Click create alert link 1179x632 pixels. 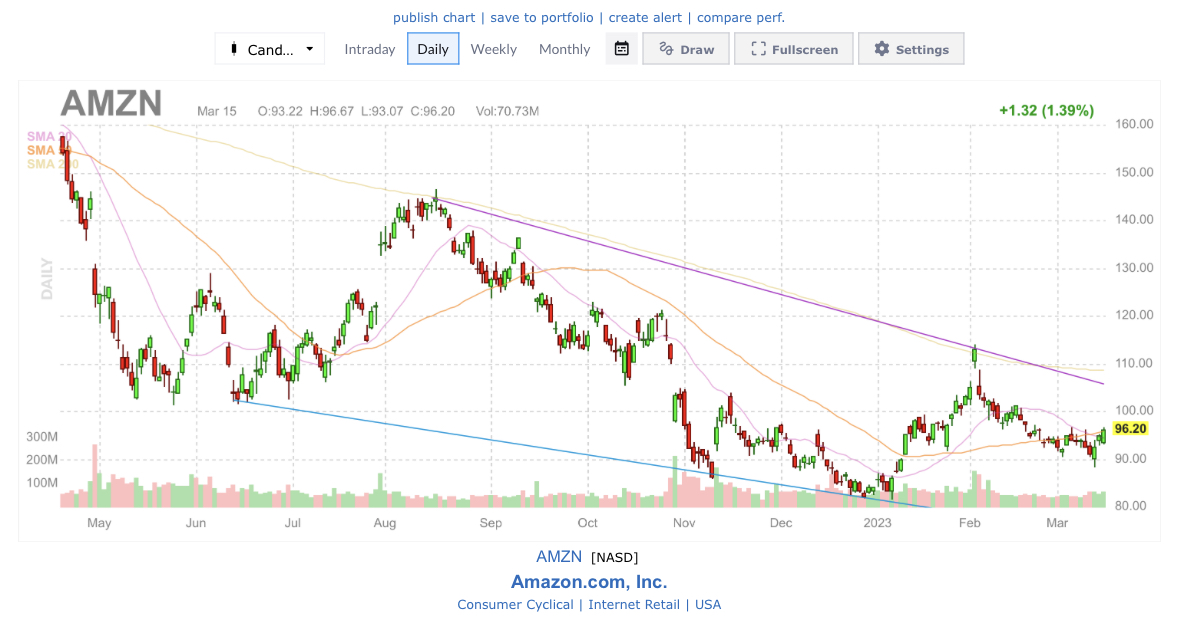click(x=645, y=17)
